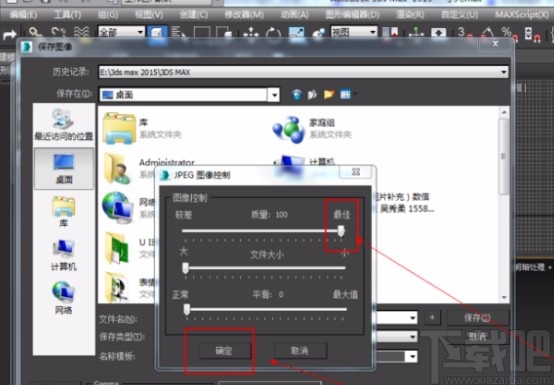554x385 pixels.
Task: Select the 库 system folder in file list
Action: point(142,128)
